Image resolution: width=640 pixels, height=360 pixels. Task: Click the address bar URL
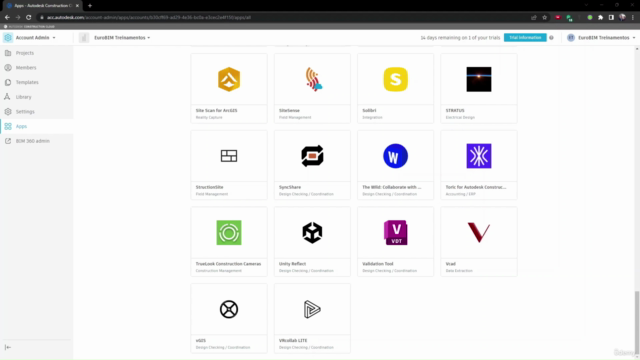click(x=149, y=18)
